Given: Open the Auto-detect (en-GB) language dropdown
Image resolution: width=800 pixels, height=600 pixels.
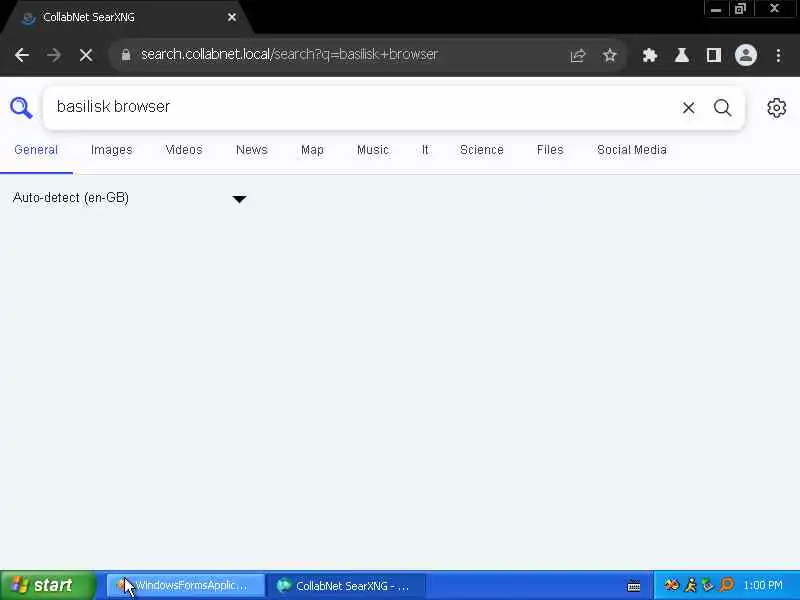Looking at the screenshot, I should click(x=130, y=198).
